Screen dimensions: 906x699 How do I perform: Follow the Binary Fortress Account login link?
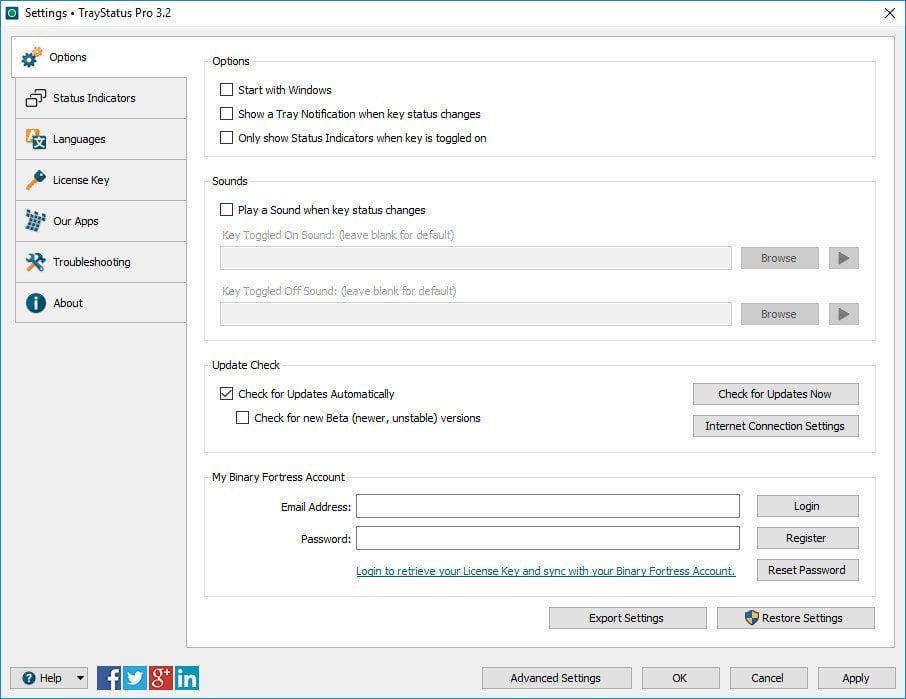545,570
